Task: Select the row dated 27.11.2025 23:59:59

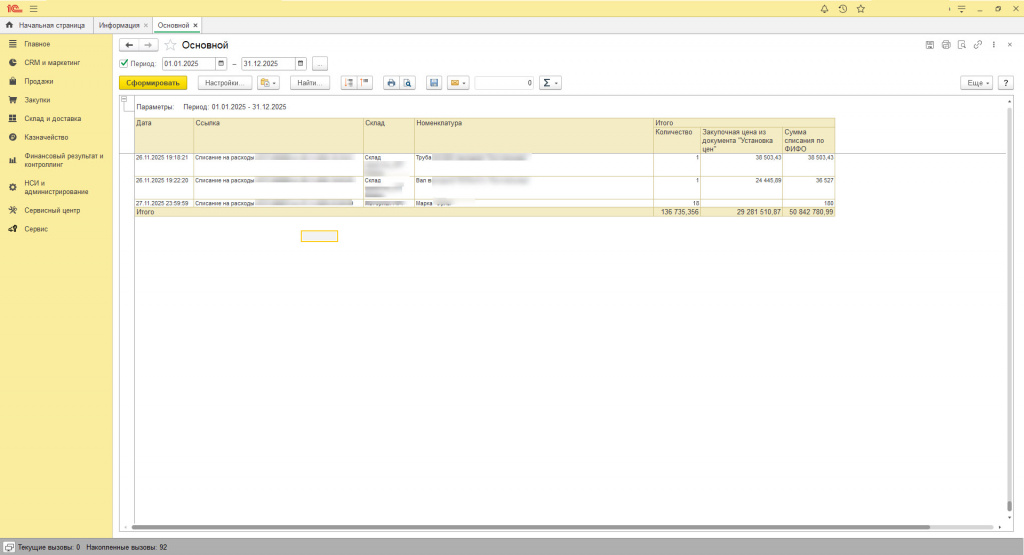Action: (x=485, y=204)
